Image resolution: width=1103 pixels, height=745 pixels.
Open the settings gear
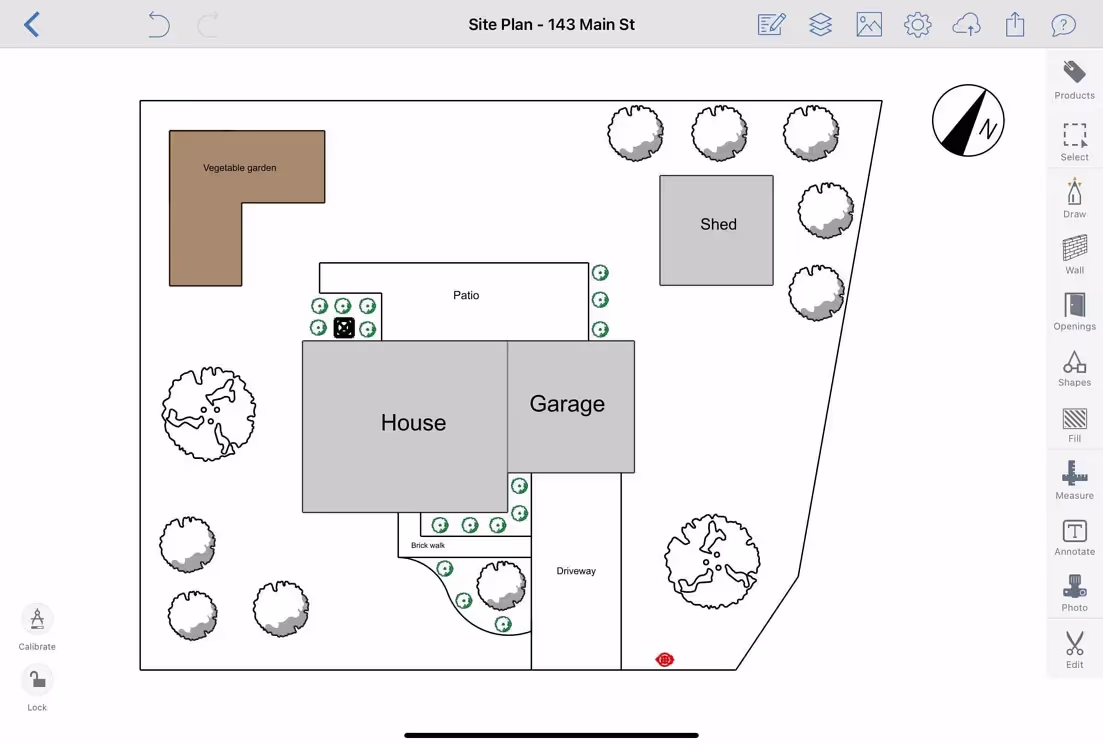[917, 25]
